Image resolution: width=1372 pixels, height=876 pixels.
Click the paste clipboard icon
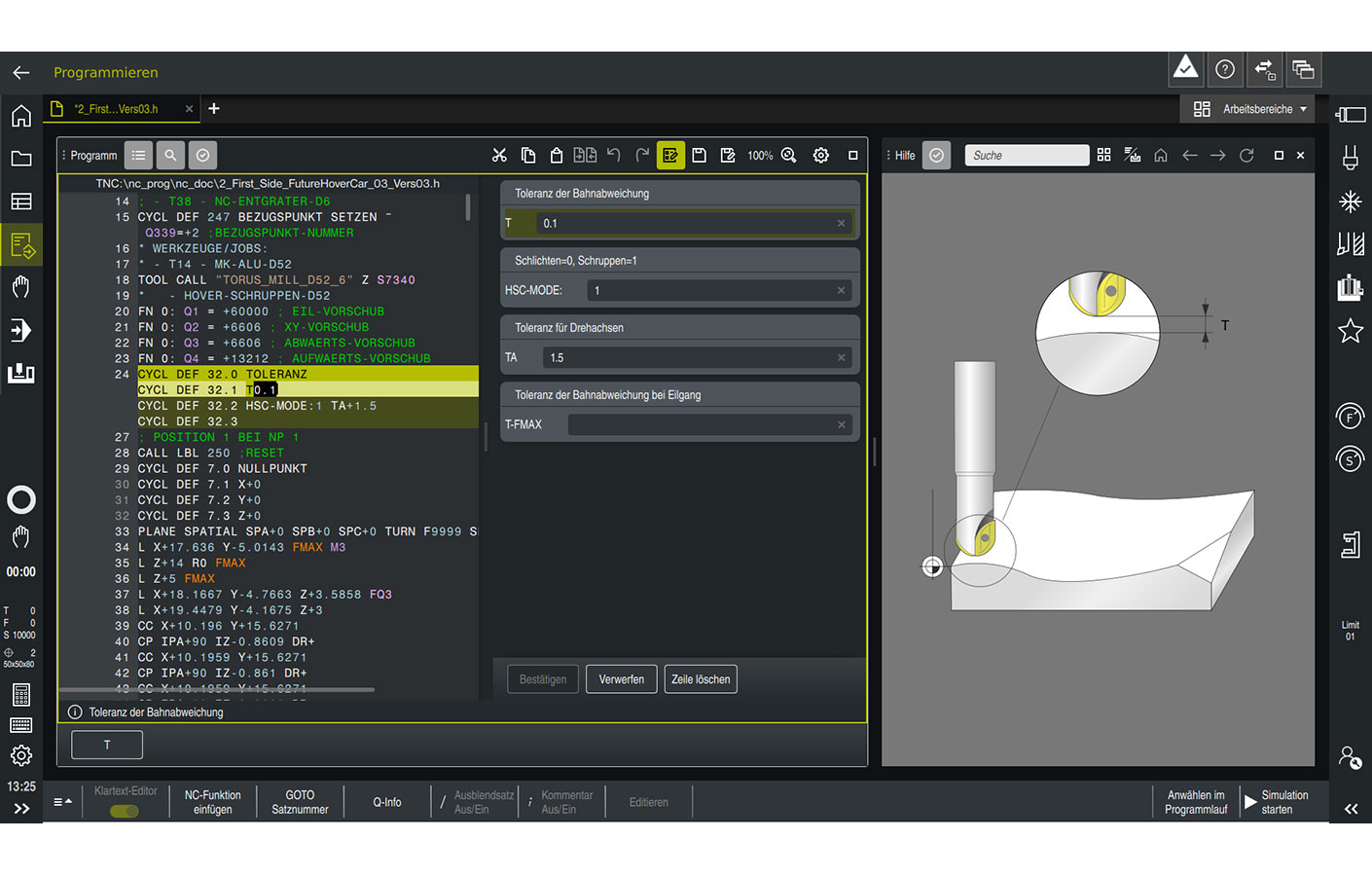tap(557, 156)
